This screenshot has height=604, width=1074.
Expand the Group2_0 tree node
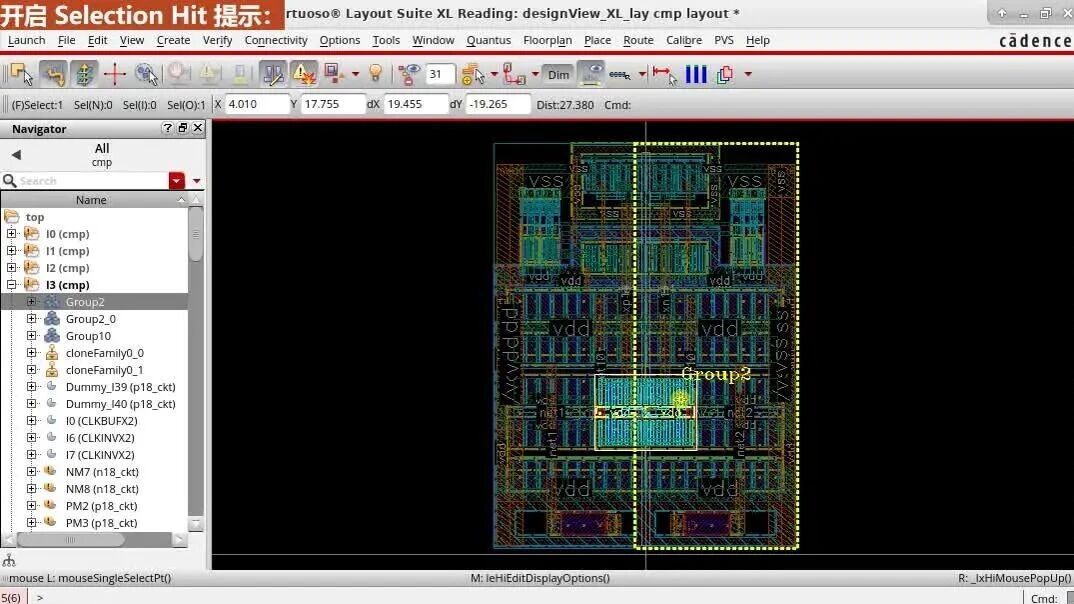coord(32,319)
